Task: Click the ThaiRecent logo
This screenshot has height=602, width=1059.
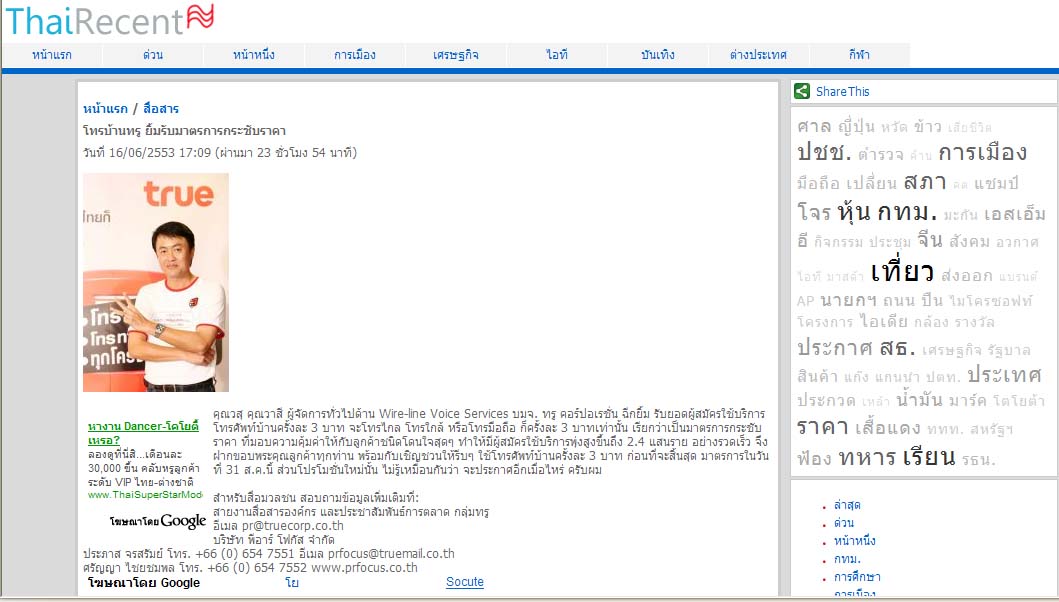Action: (x=109, y=20)
